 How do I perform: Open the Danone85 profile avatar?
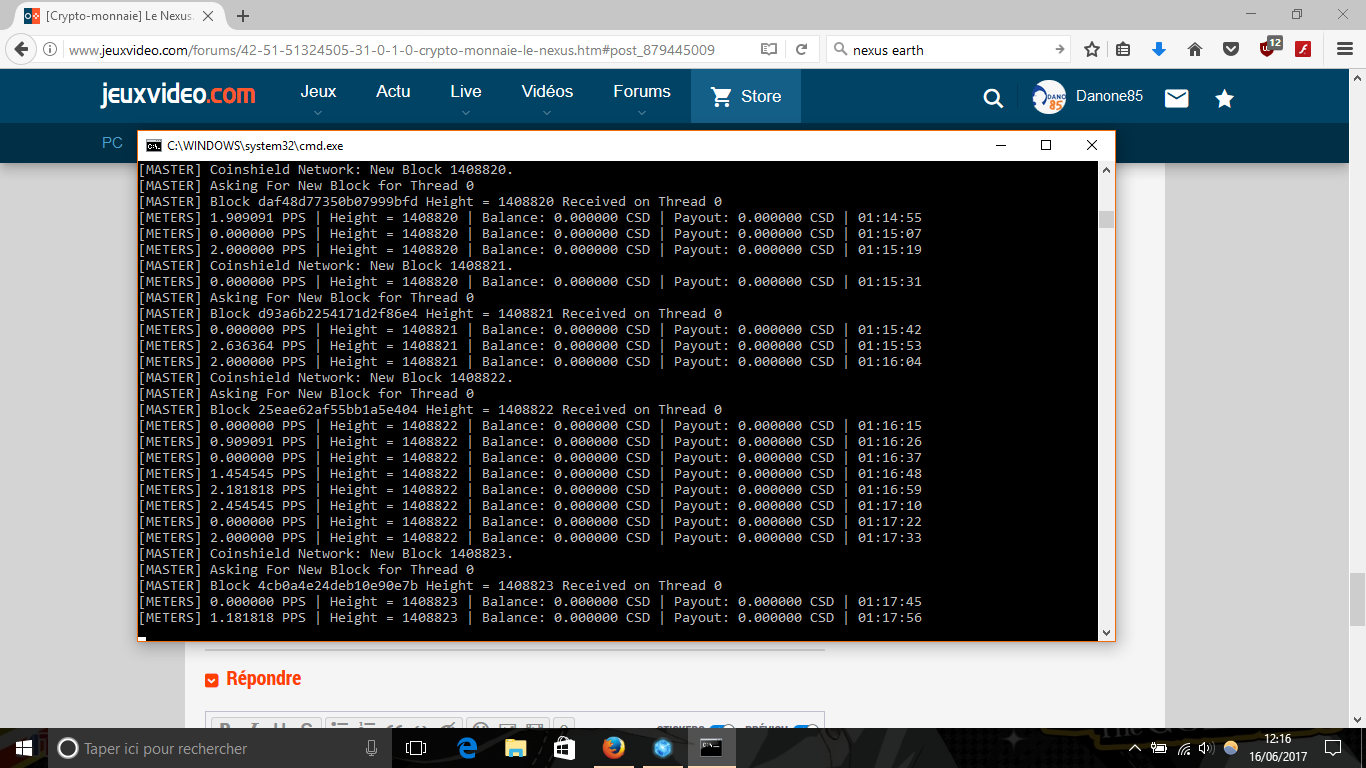[1049, 97]
